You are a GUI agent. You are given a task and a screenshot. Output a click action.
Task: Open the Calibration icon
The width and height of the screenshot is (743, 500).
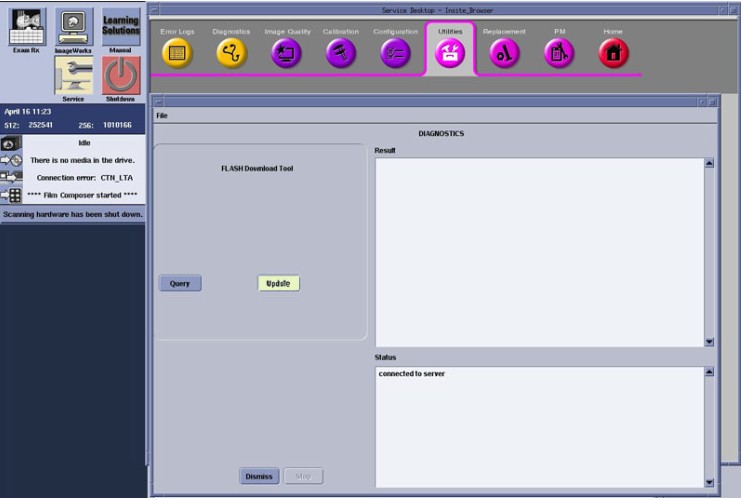tap(341, 55)
